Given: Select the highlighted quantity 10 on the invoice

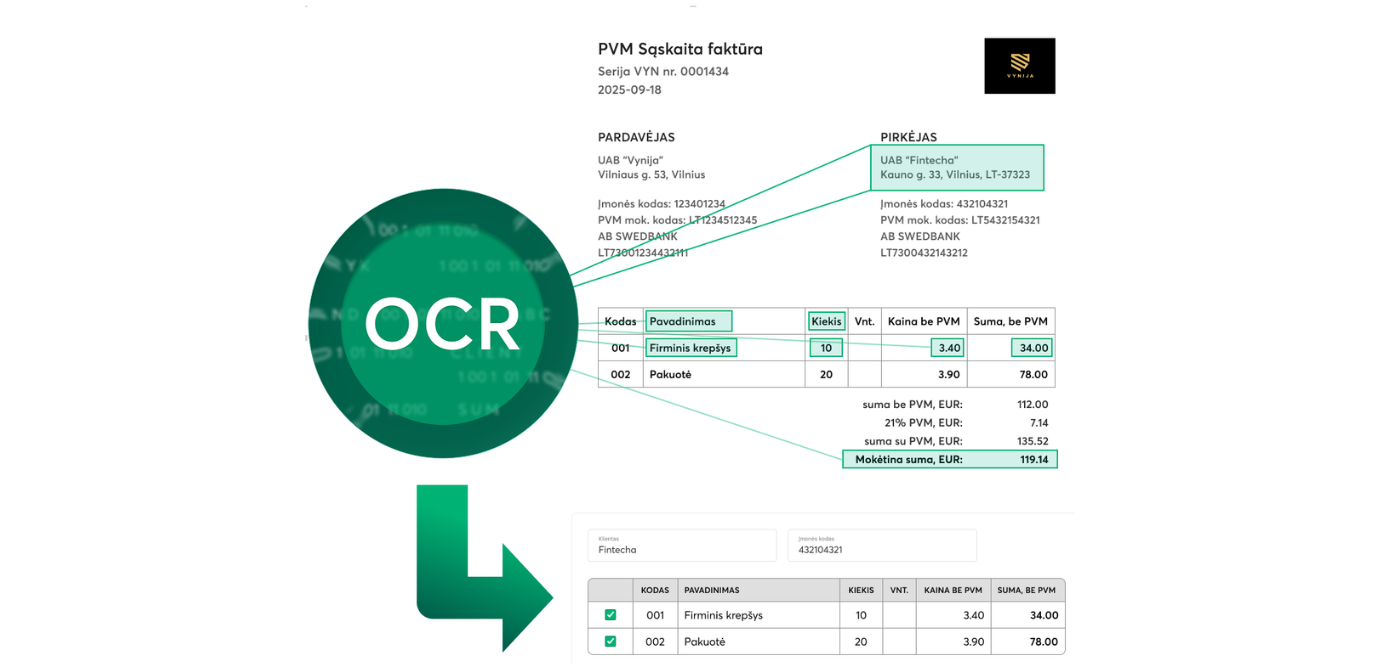Looking at the screenshot, I should coord(826,348).
